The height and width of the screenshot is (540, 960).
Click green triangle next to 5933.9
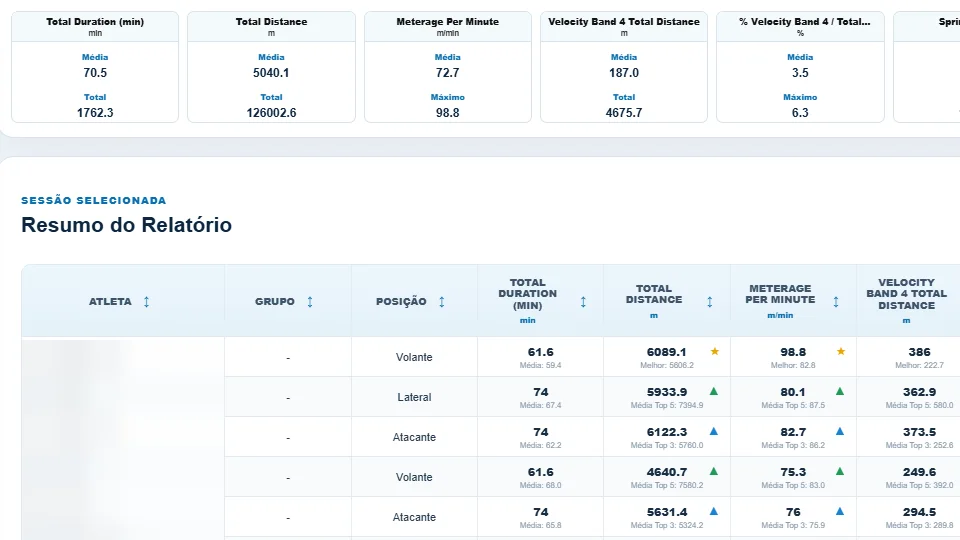[x=713, y=391]
